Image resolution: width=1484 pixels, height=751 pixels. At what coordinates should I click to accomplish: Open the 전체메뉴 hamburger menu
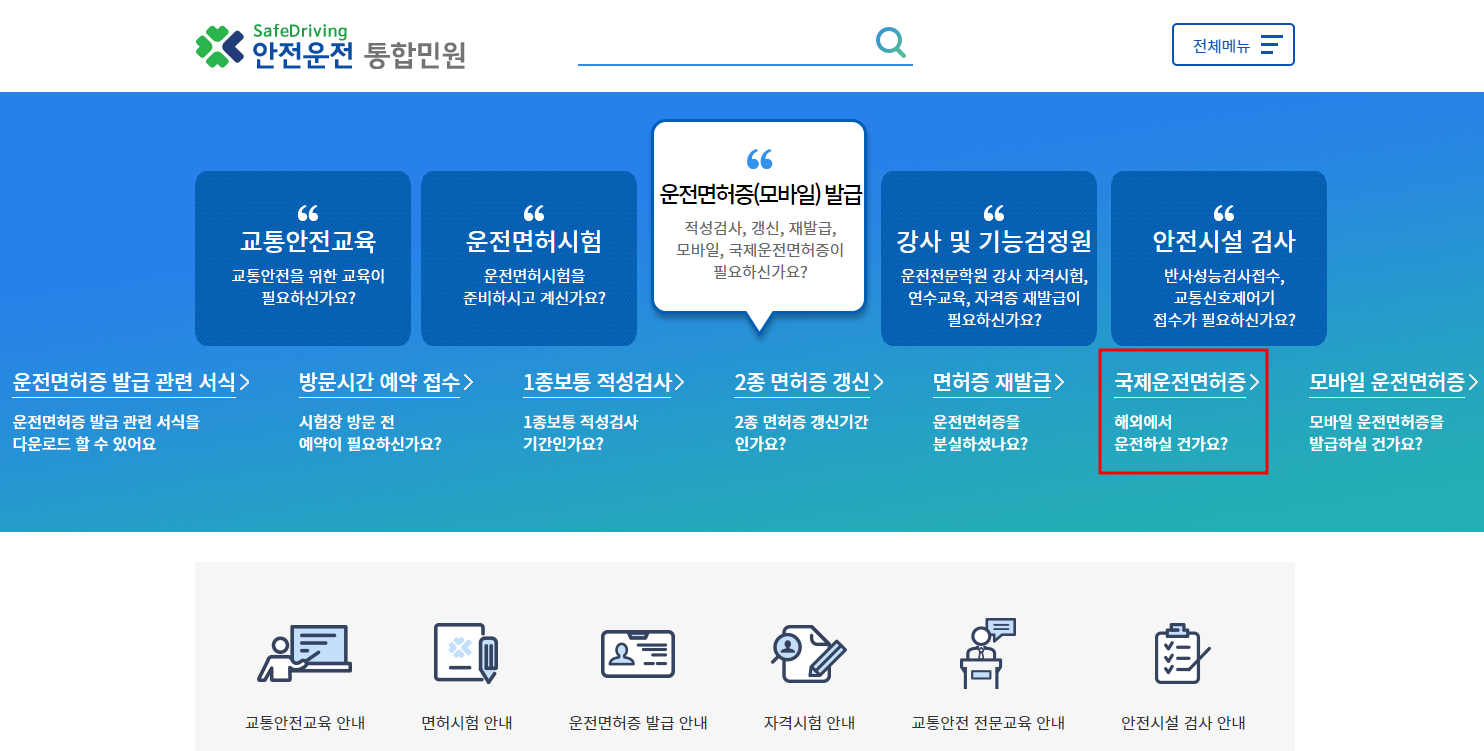pyautogui.click(x=1233, y=44)
